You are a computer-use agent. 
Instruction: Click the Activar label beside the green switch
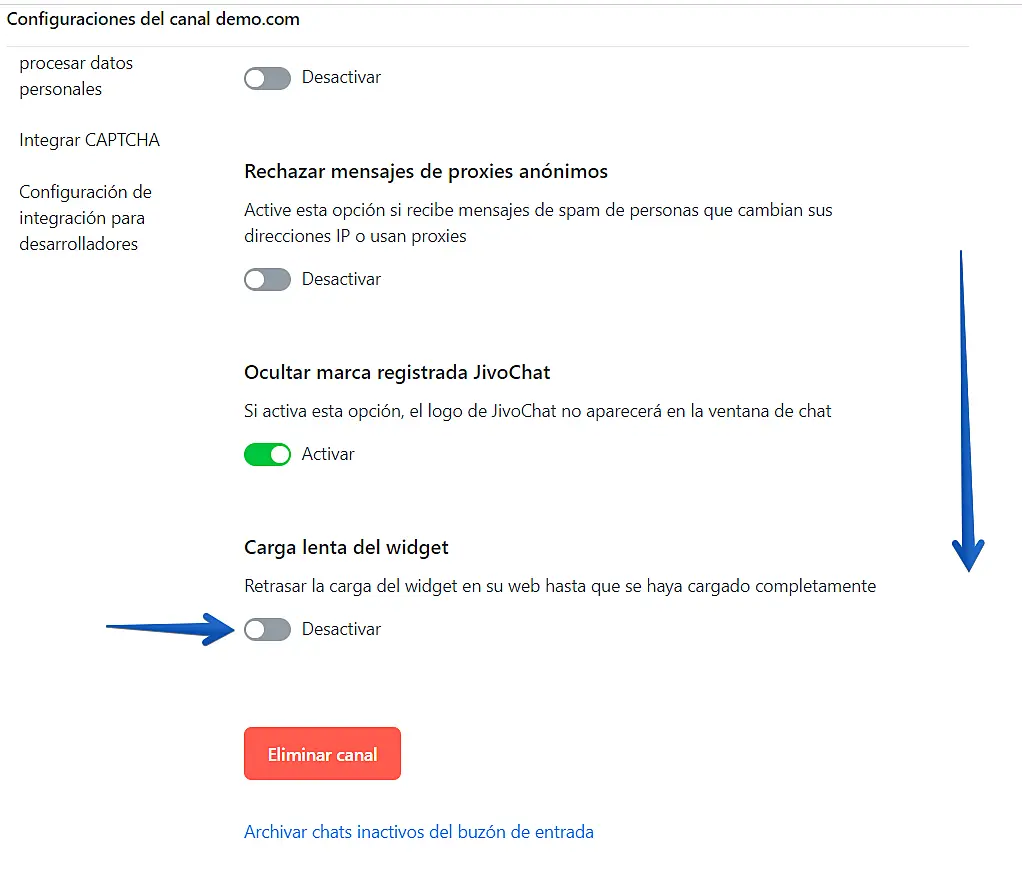(x=328, y=455)
